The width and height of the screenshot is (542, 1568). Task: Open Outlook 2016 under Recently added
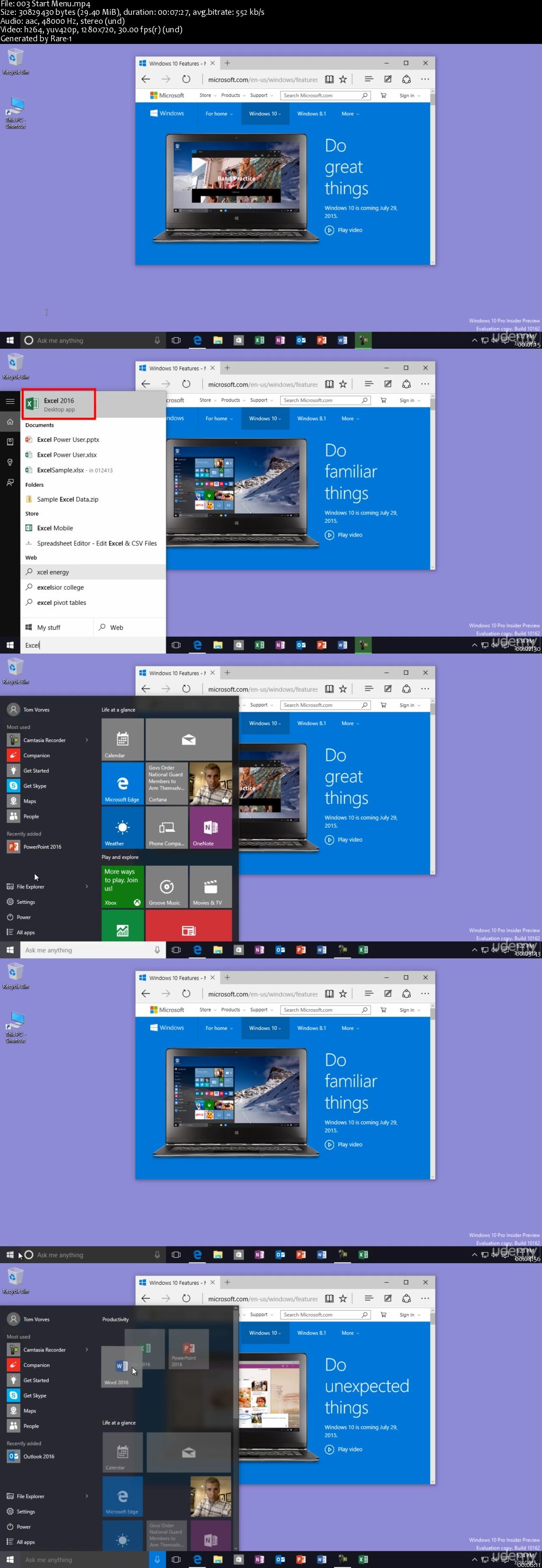[x=38, y=1456]
